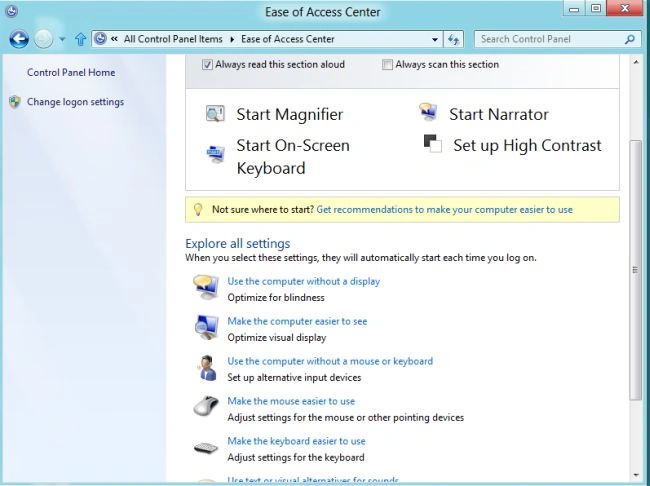The width and height of the screenshot is (650, 486).
Task: Click Optimize visual display text
Action: [276, 338]
